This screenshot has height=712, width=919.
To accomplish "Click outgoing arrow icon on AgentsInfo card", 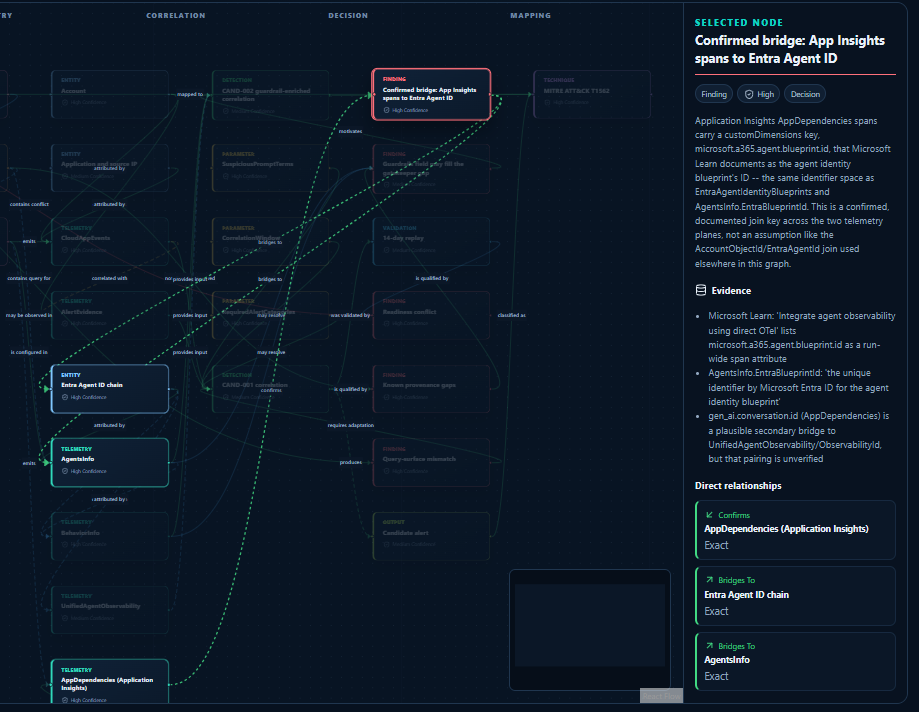I will point(709,646).
